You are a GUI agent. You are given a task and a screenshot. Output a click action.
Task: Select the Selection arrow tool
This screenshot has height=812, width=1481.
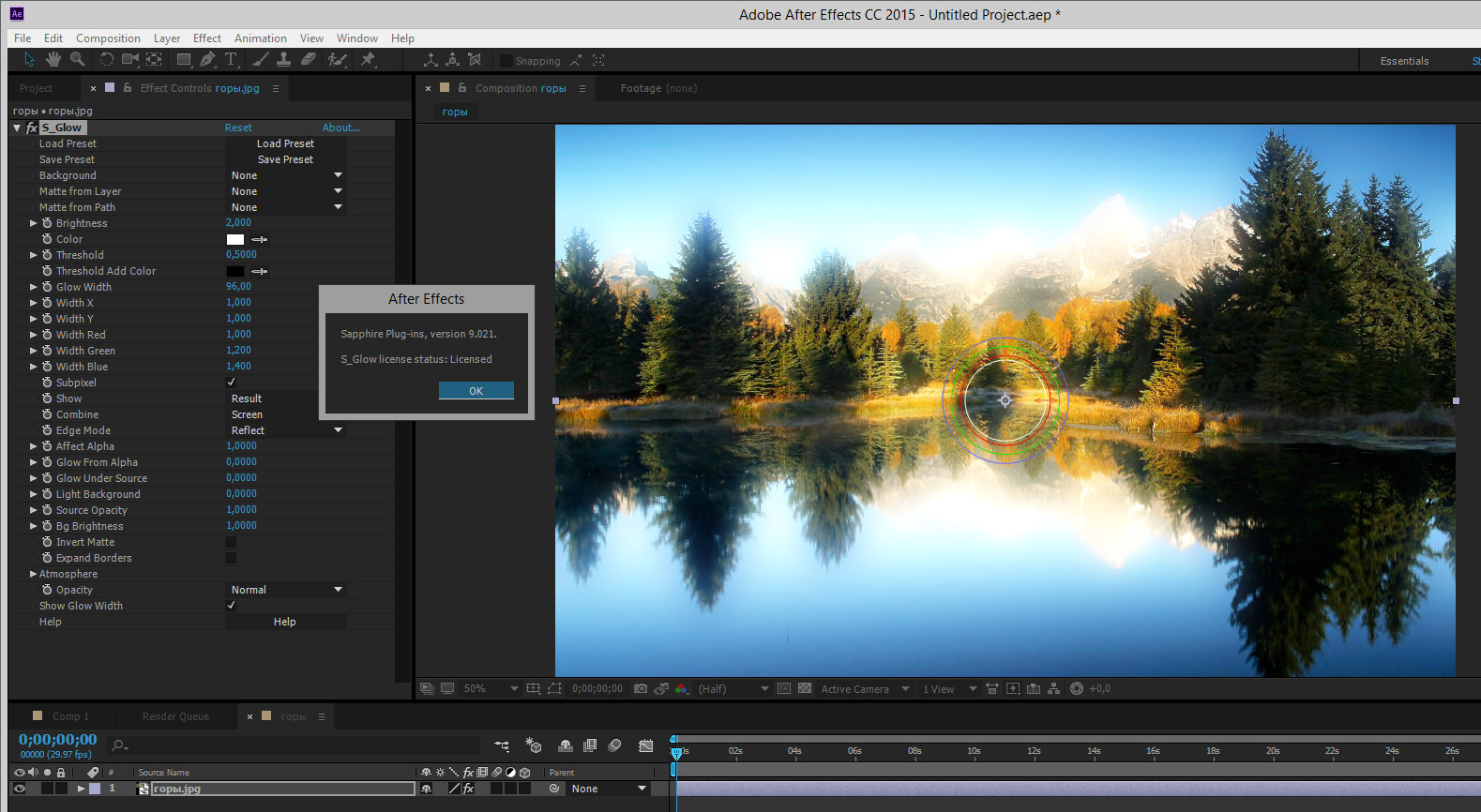coord(29,60)
